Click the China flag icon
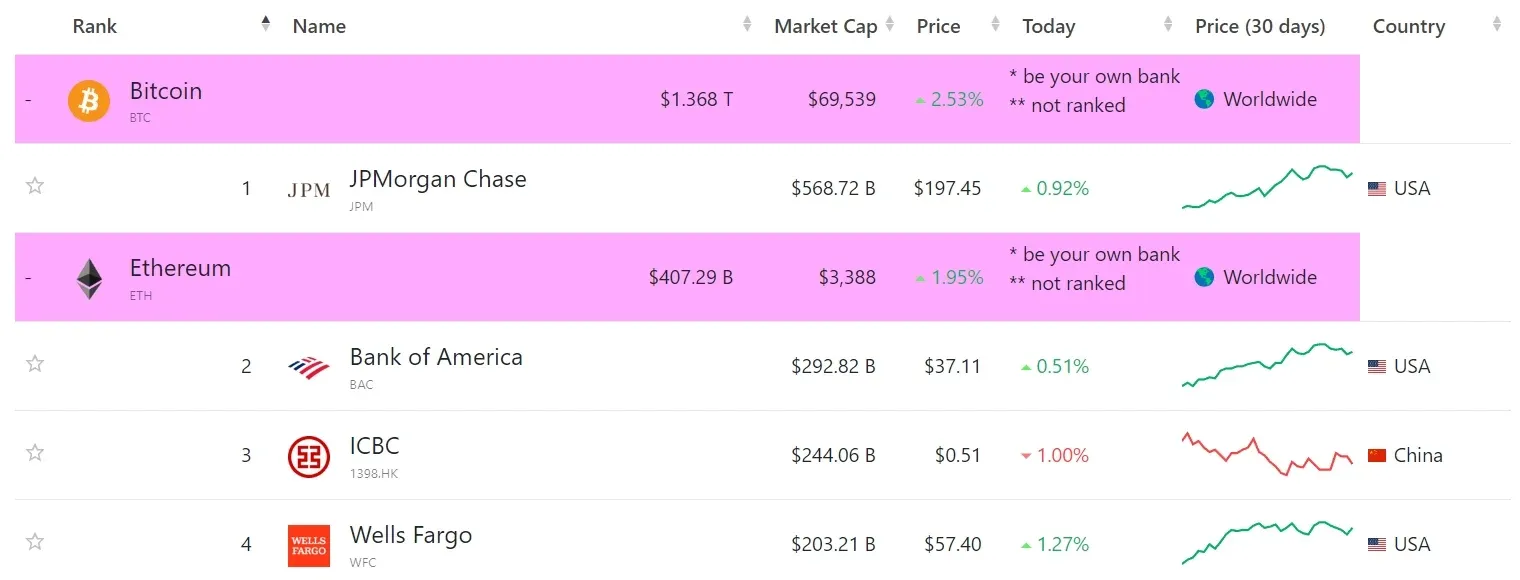The height and width of the screenshot is (580, 1520). pyautogui.click(x=1377, y=456)
